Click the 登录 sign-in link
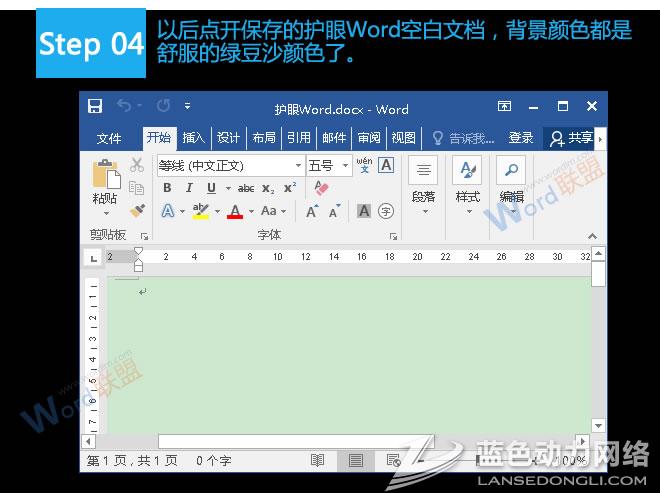660x493 pixels. pos(521,138)
